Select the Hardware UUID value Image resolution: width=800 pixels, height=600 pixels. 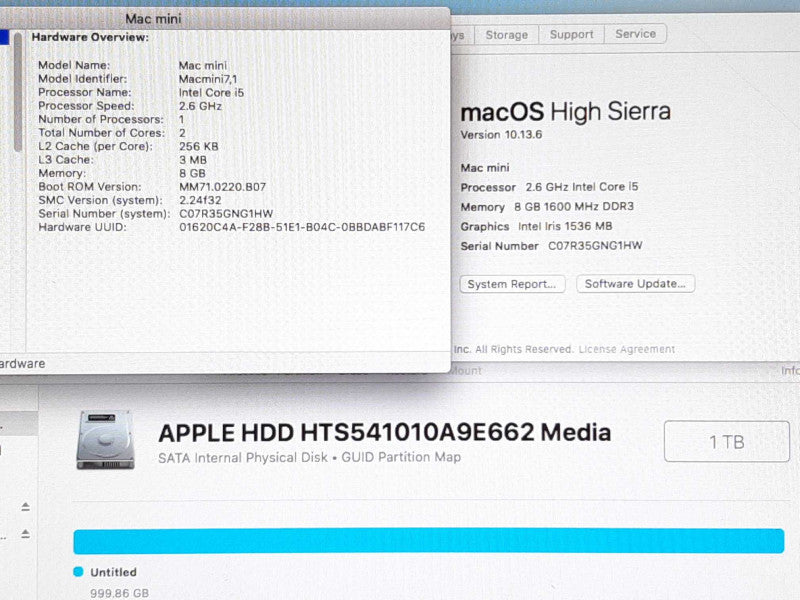tap(302, 227)
